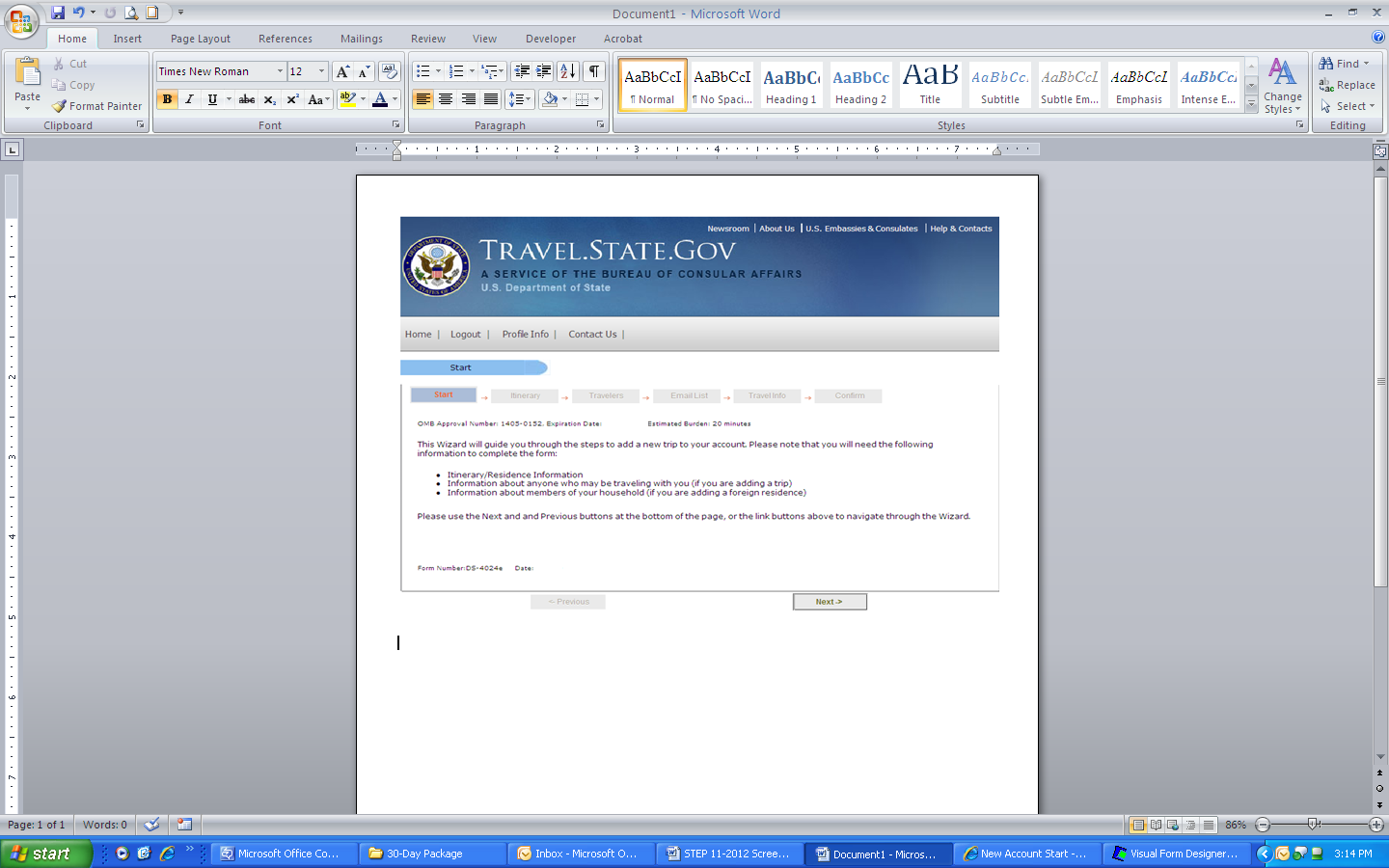Apply the text highlight color
This screenshot has width=1389, height=868.
point(348,99)
